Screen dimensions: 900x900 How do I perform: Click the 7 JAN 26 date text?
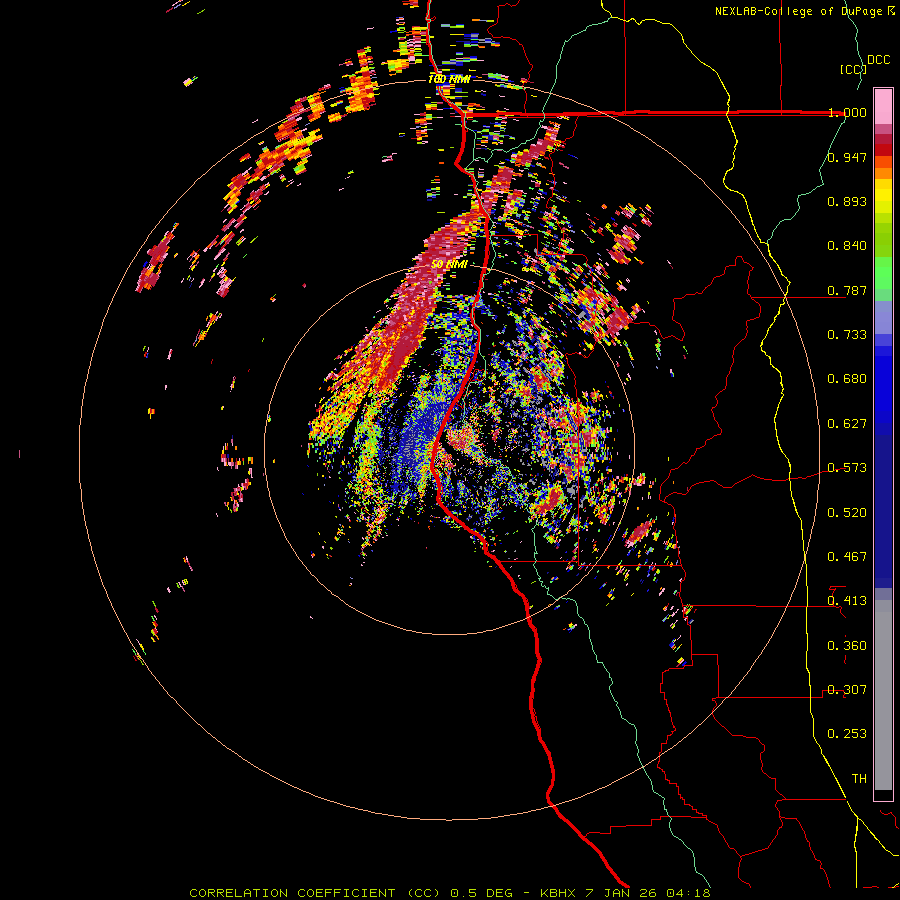tap(620, 893)
